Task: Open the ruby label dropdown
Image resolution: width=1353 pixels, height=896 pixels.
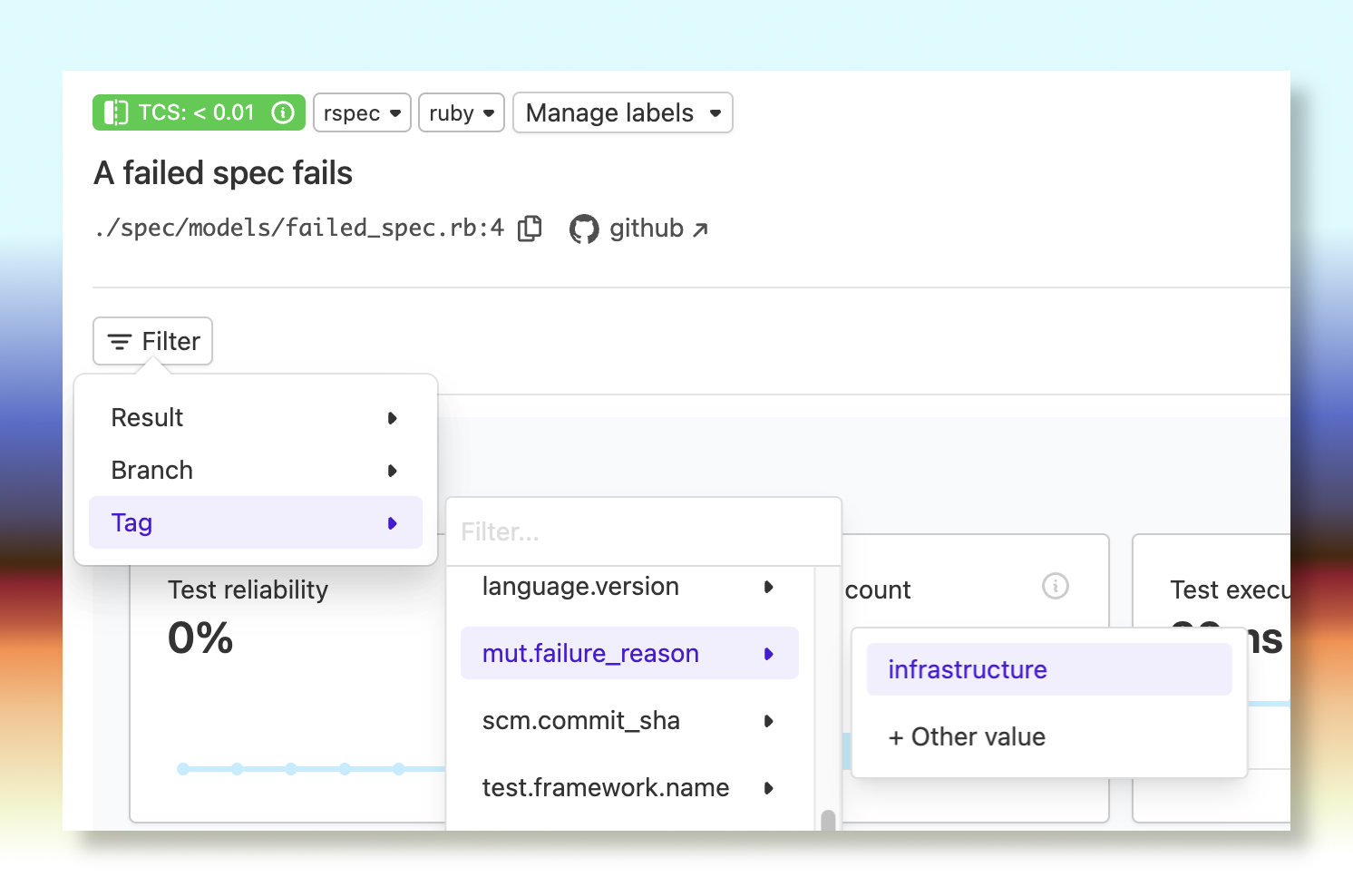Action: tap(462, 113)
